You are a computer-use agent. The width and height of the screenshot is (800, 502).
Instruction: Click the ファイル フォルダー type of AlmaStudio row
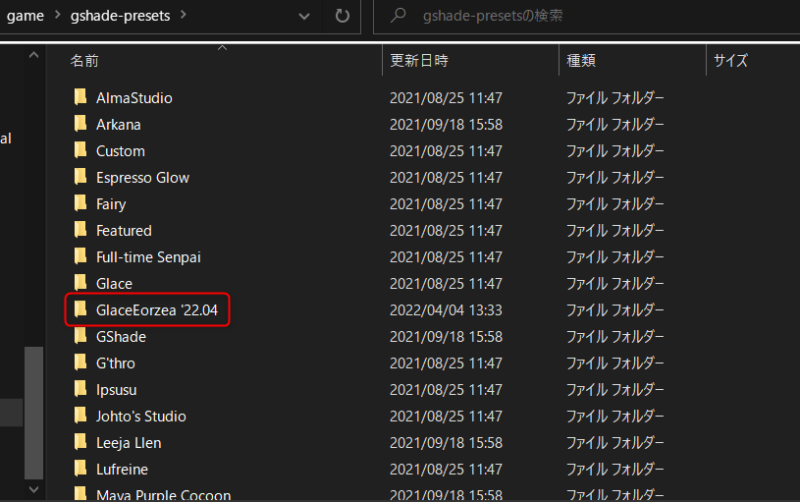click(x=615, y=97)
